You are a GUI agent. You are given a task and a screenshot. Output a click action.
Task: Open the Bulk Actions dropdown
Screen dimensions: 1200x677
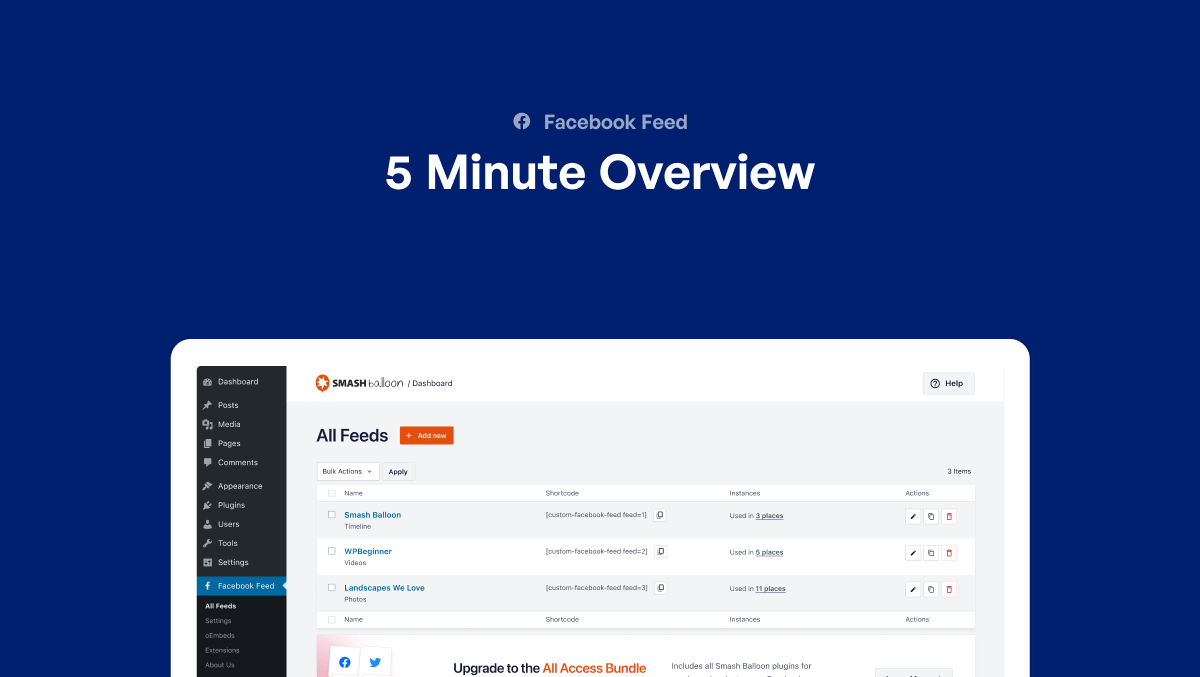(348, 471)
